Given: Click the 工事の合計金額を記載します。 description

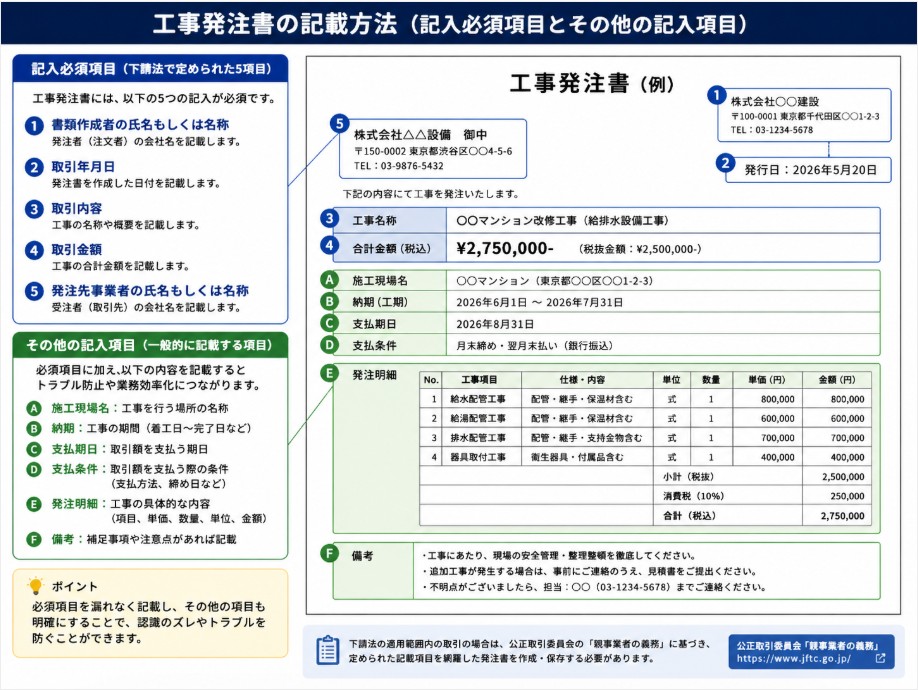Looking at the screenshot, I should coord(121,266).
